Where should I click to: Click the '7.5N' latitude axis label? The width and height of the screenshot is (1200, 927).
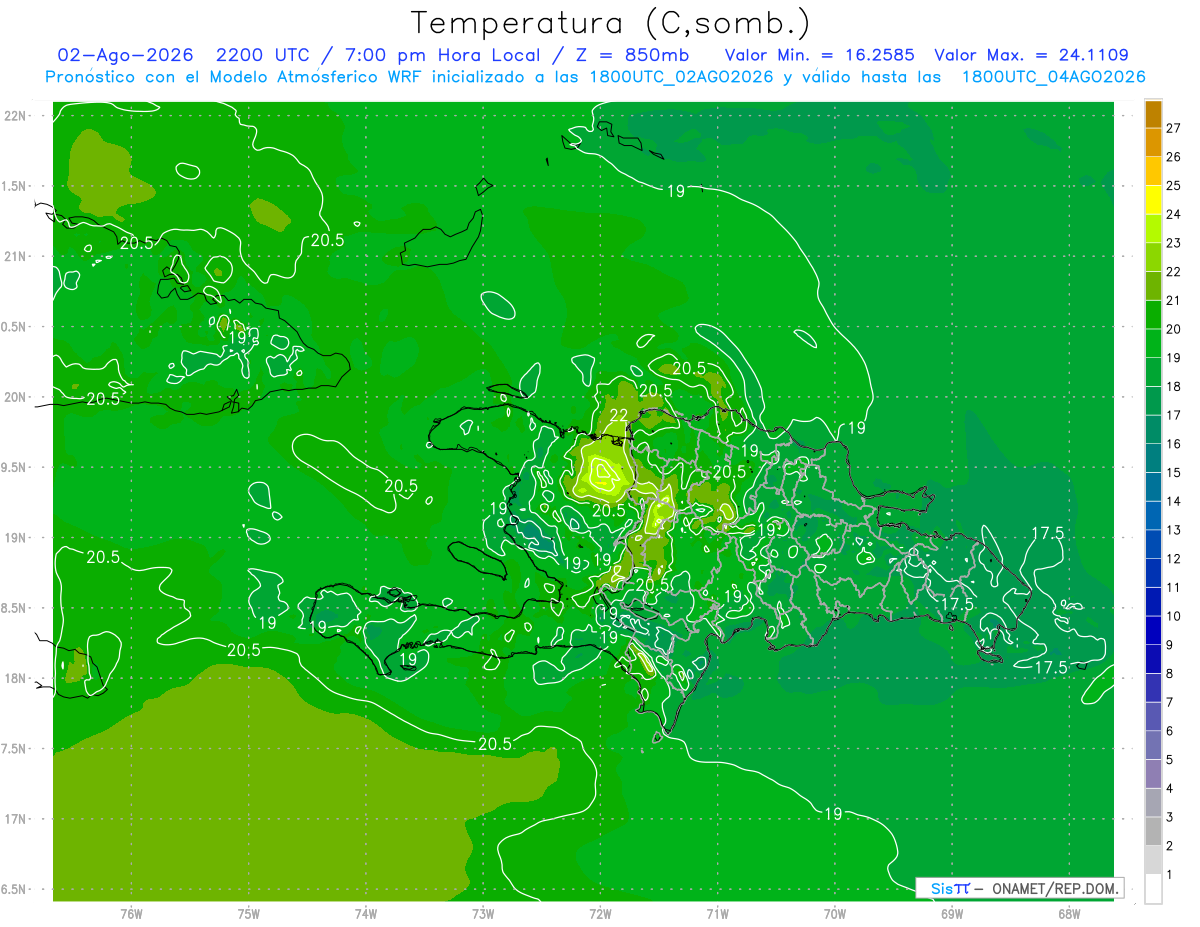tap(15, 749)
